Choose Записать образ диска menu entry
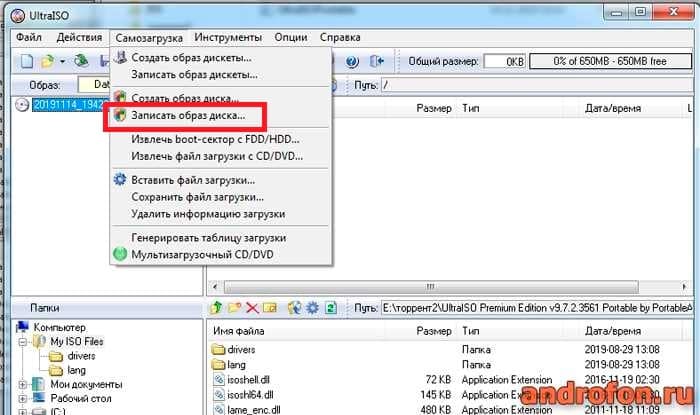 221,115
